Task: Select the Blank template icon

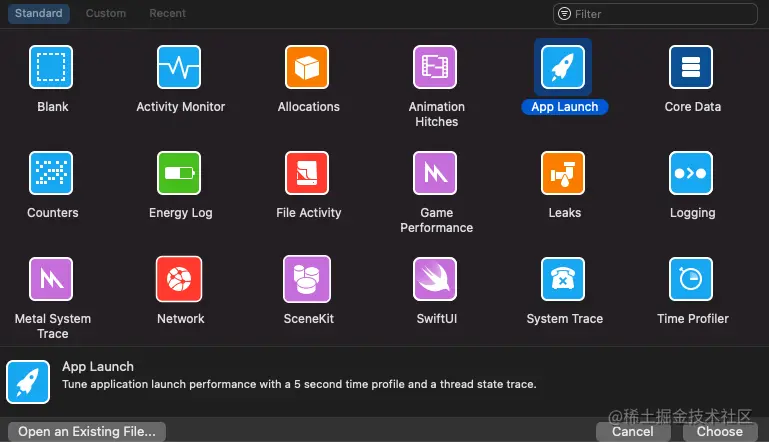Action: (x=51, y=67)
